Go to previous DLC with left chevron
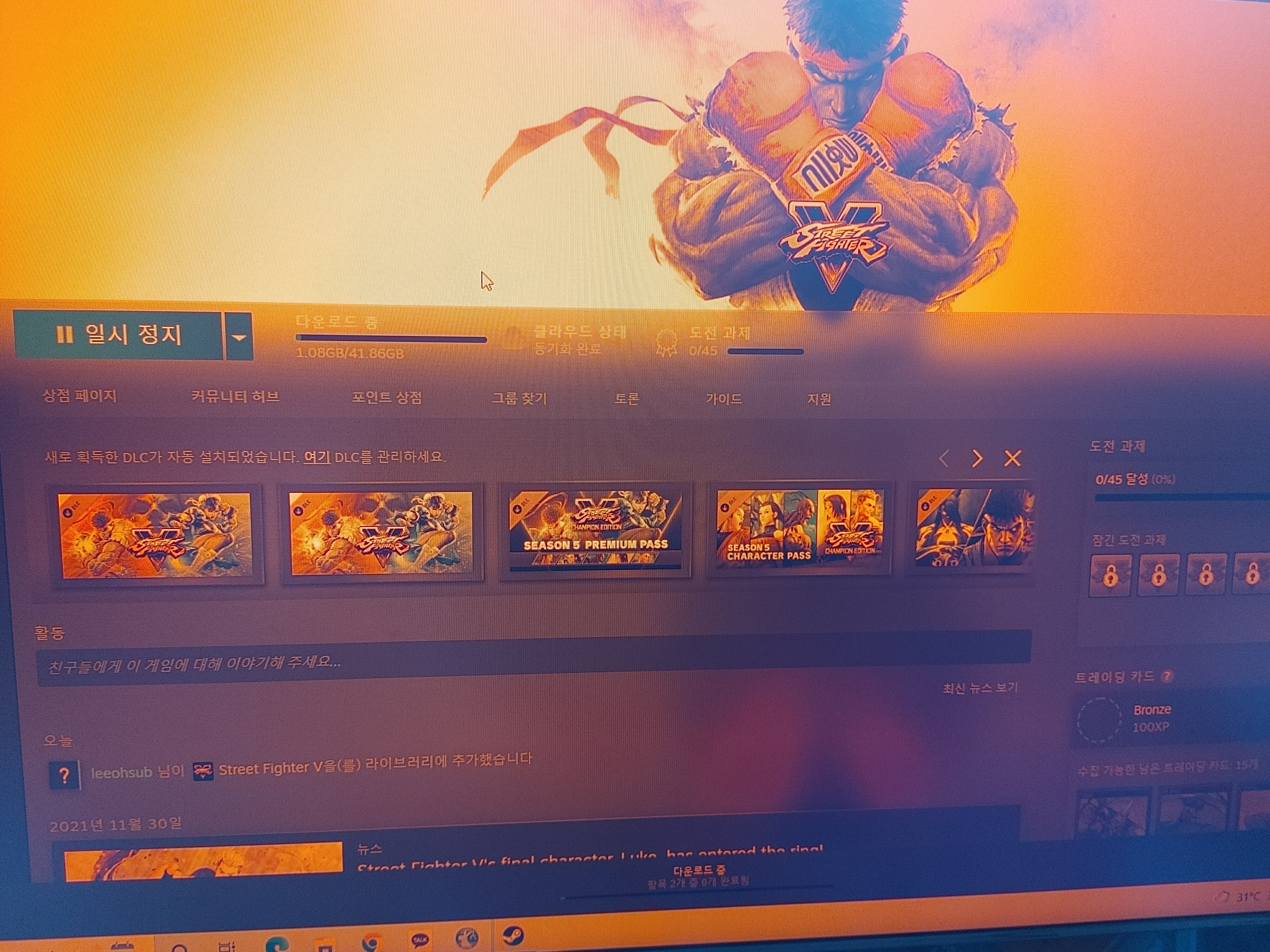Image resolution: width=1270 pixels, height=952 pixels. coord(943,459)
